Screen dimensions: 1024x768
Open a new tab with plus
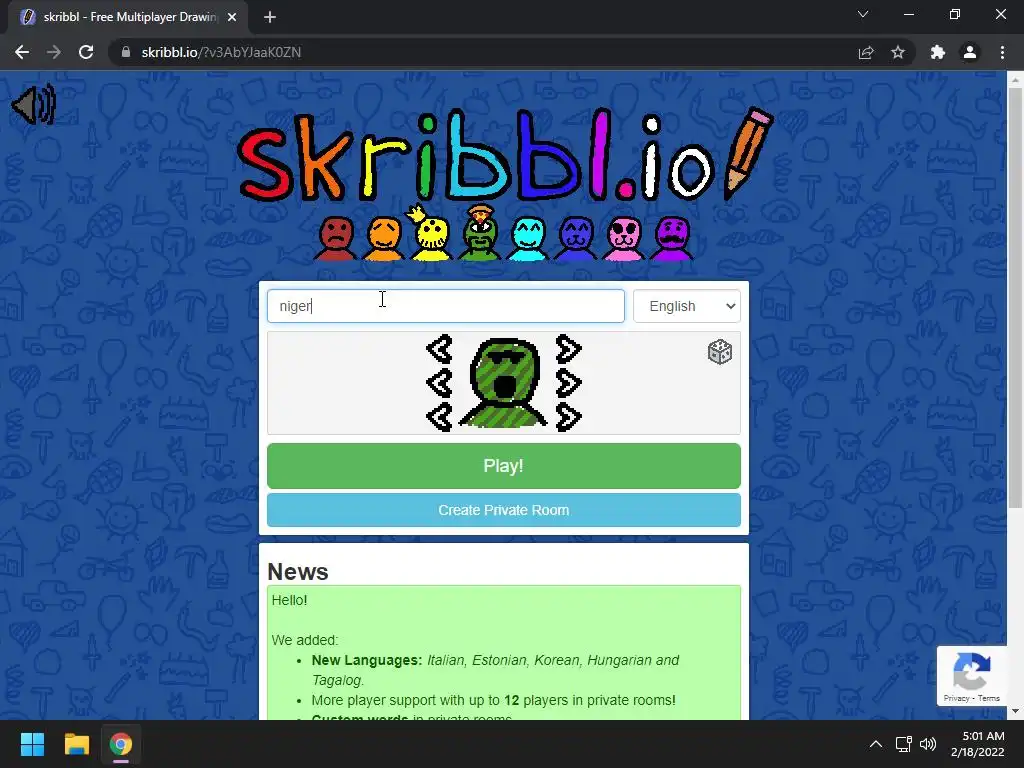[270, 17]
